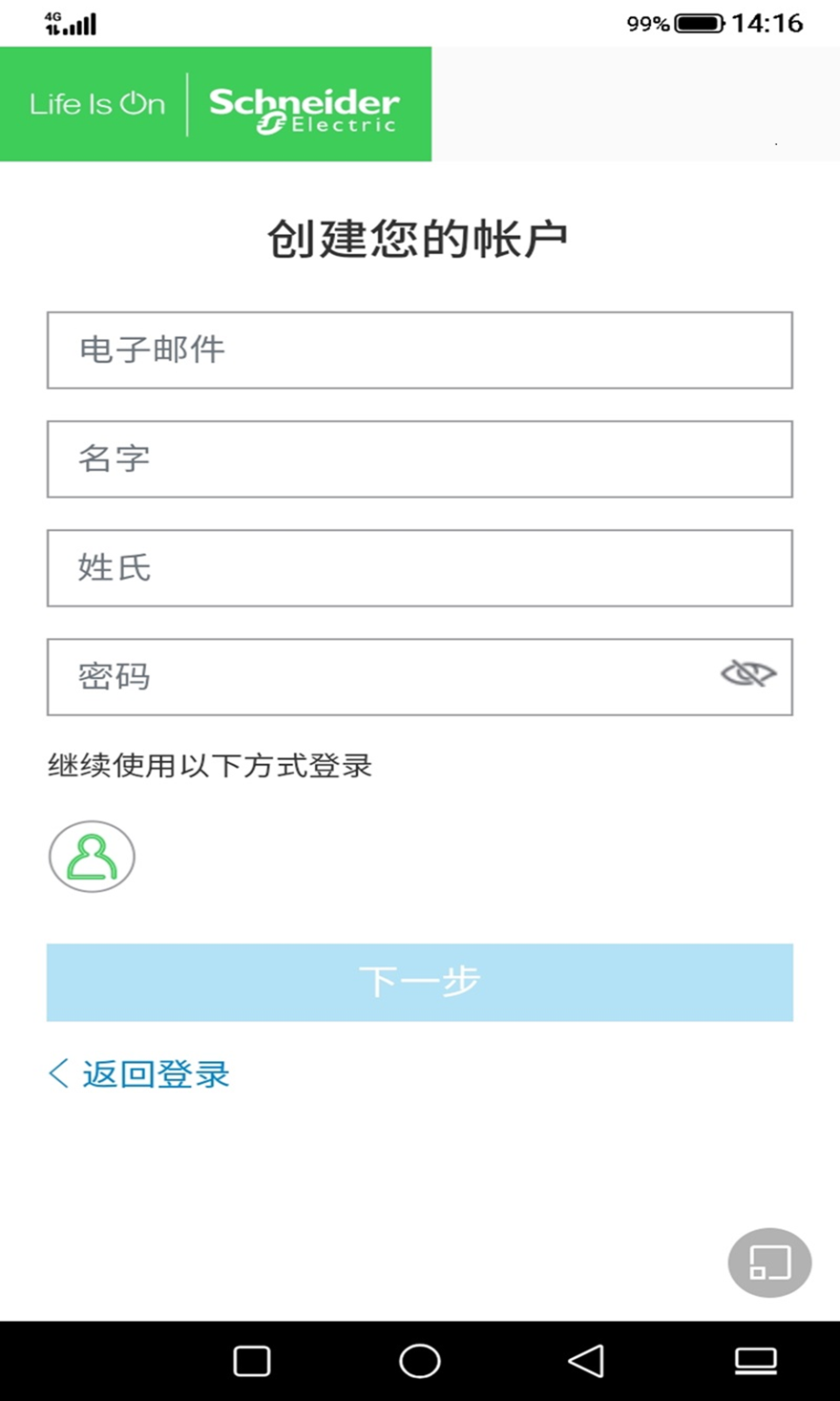Focus the 密码 password field
The image size is (840, 1401).
(382, 675)
